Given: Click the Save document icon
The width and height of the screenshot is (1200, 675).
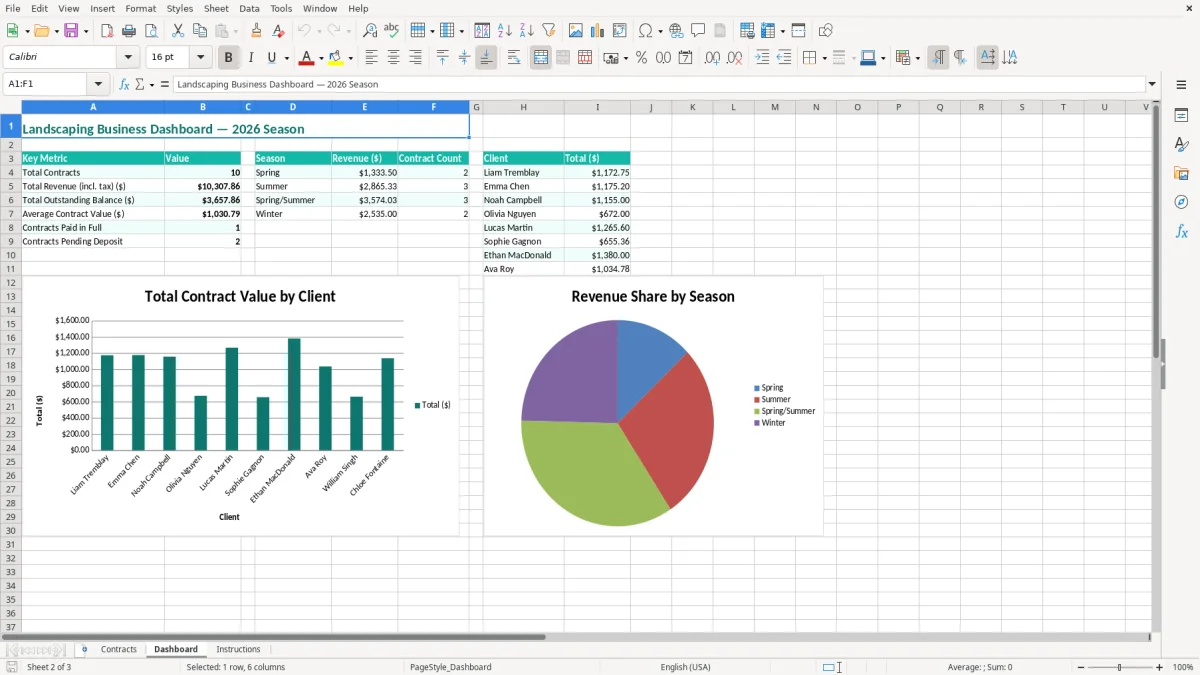Looking at the screenshot, I should coord(70,31).
